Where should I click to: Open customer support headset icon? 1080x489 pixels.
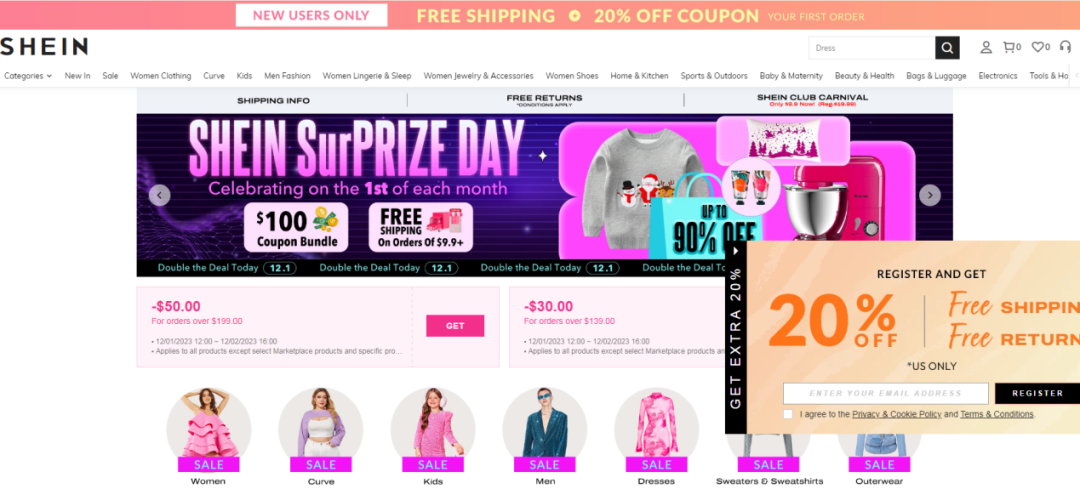pos(1065,47)
